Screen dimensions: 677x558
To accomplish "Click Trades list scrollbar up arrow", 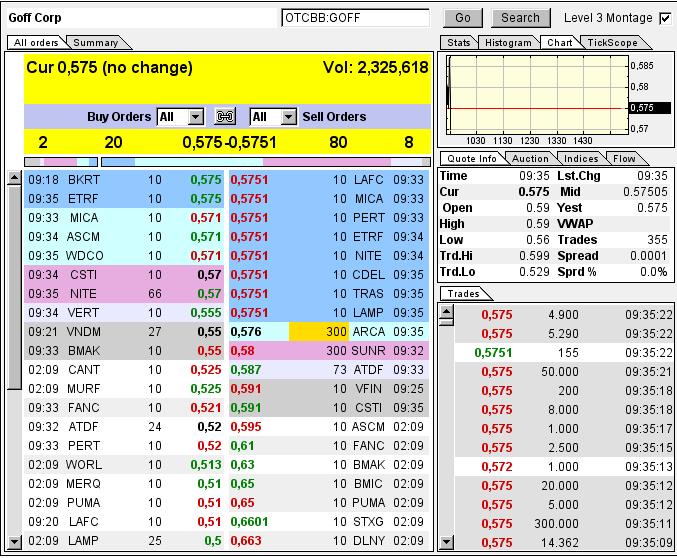I will tap(447, 311).
